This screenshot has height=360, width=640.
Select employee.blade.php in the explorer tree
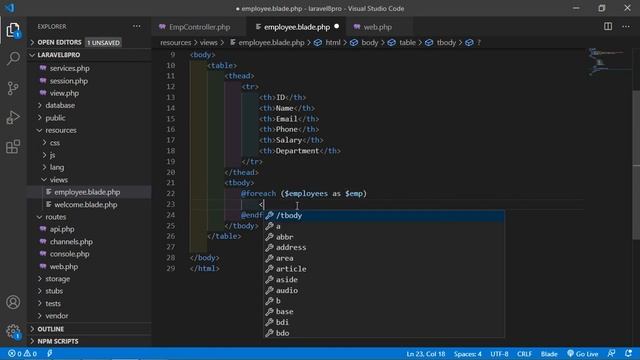(x=89, y=192)
